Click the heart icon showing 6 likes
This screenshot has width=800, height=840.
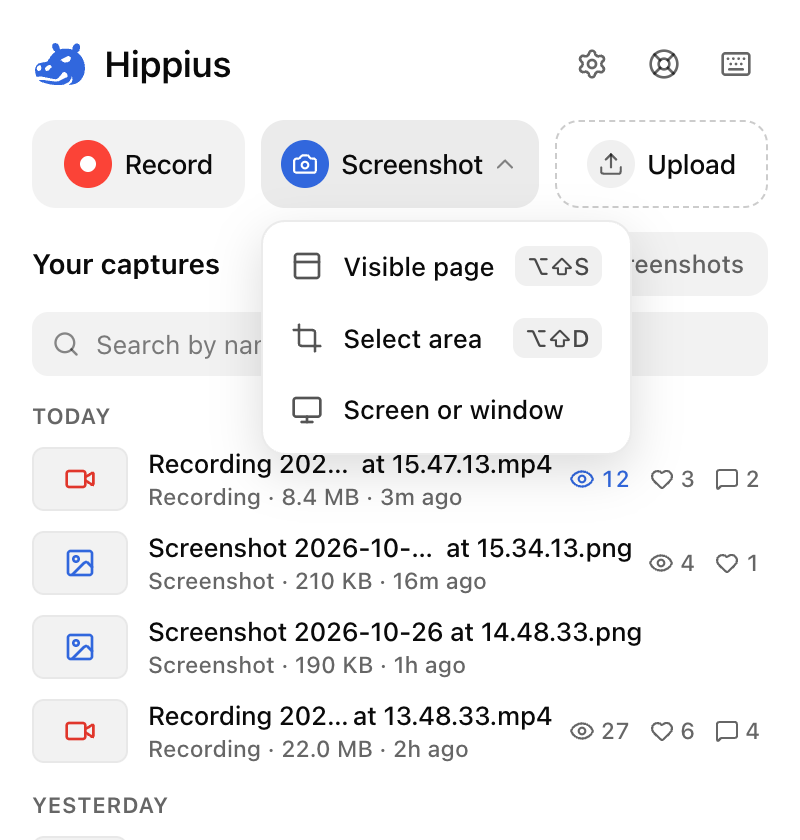click(x=662, y=731)
